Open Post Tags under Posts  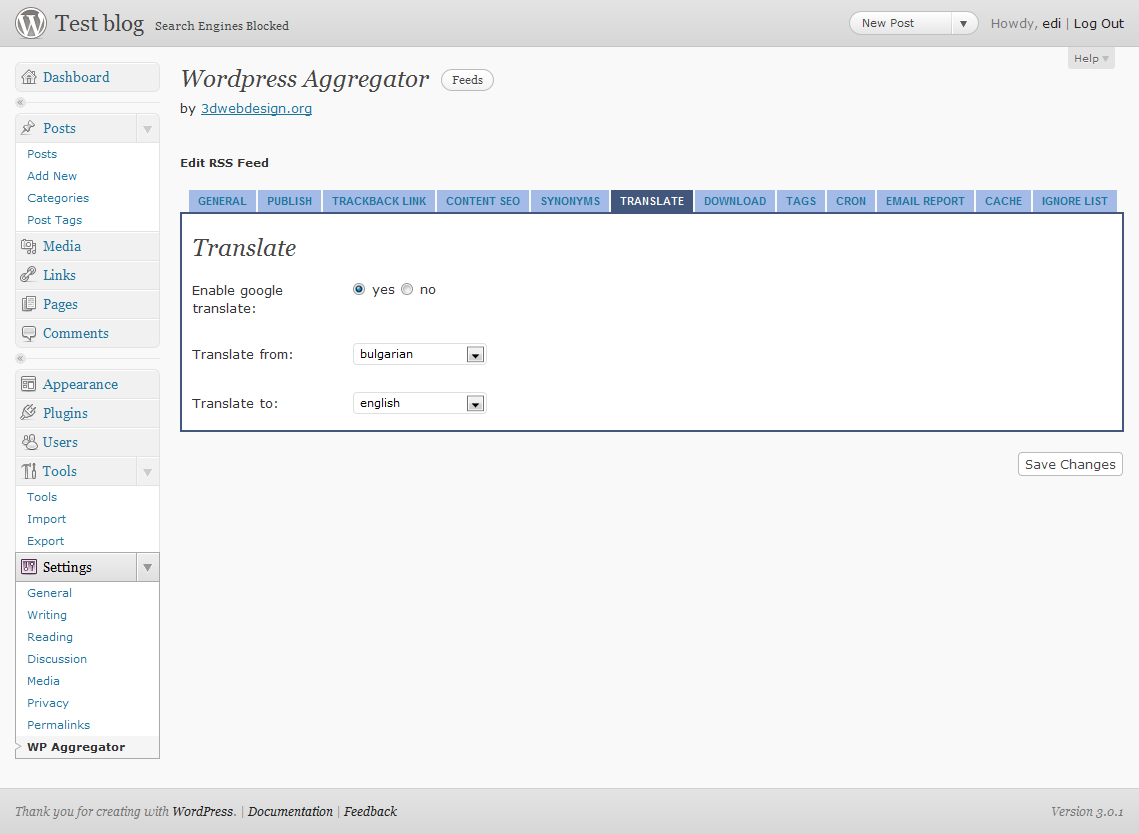pos(54,220)
